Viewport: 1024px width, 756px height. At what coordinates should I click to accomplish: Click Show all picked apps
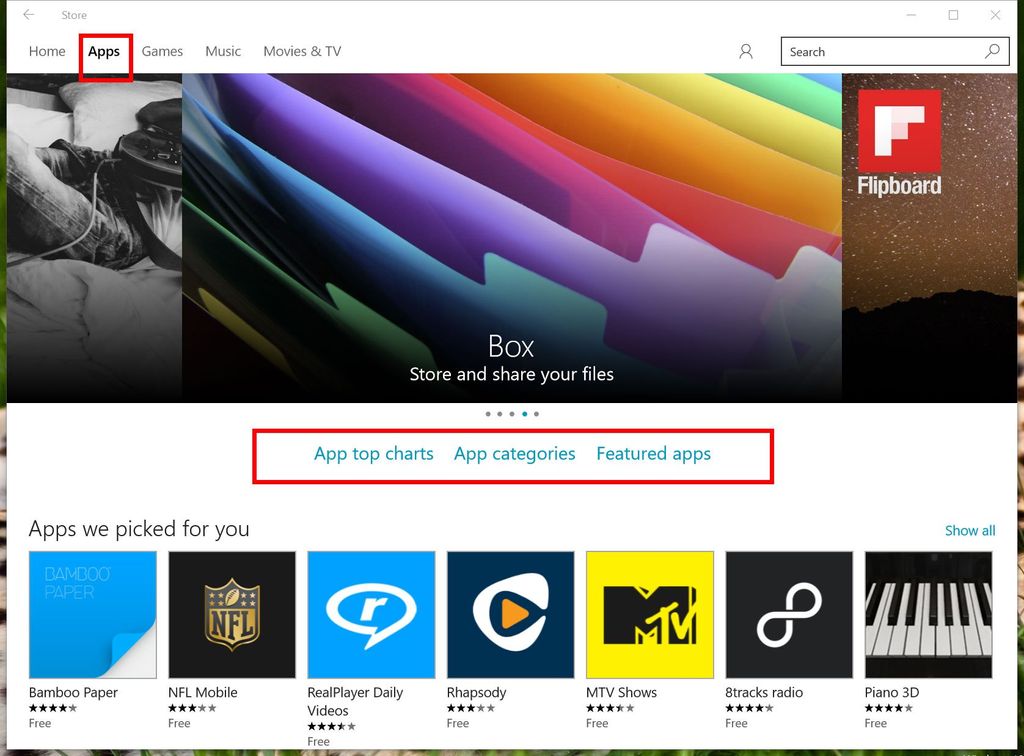tap(969, 530)
